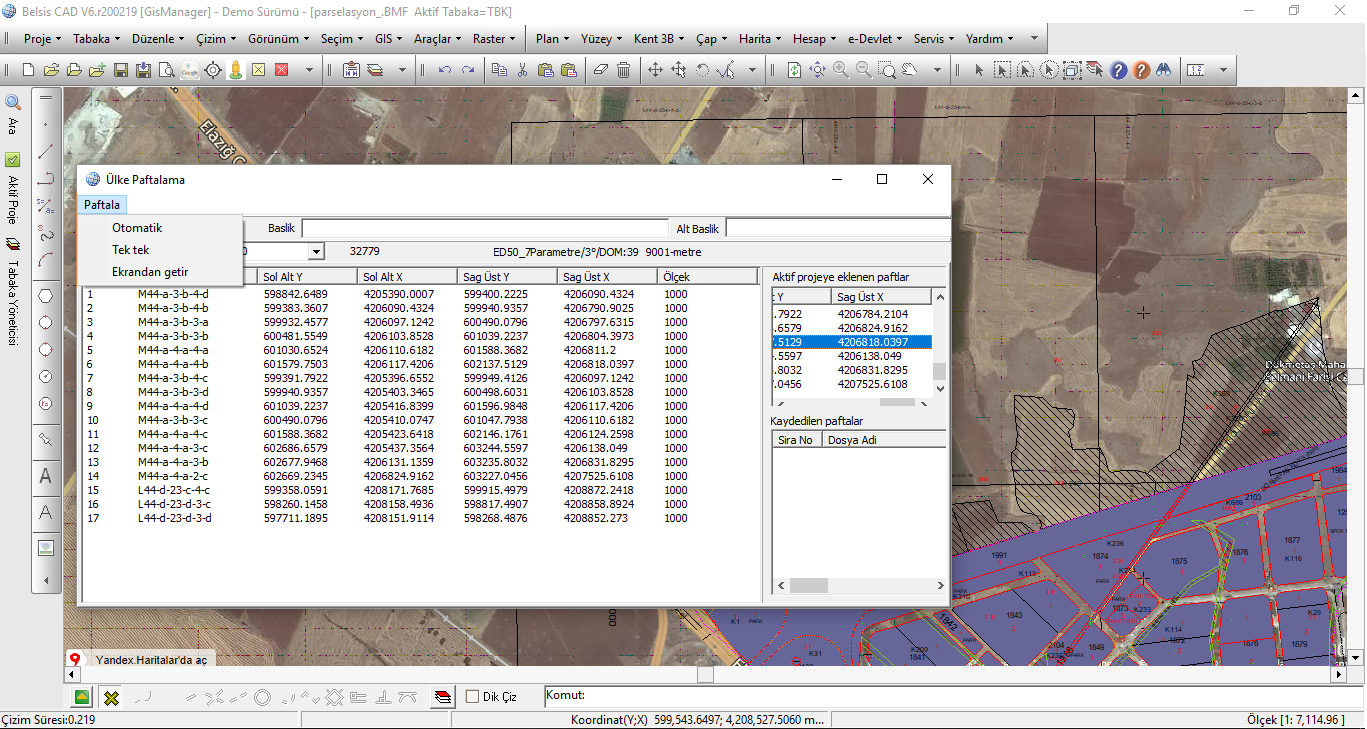Click the vertical scrollbar of the Aktif projeye eklenen paftlar list
The image size is (1367, 729).
pos(939,343)
